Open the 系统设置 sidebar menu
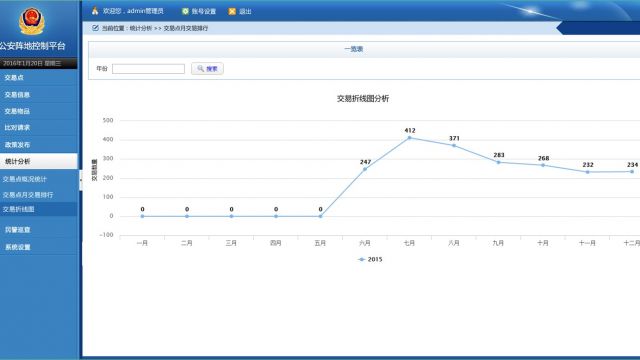640x360 pixels. [x=39, y=247]
